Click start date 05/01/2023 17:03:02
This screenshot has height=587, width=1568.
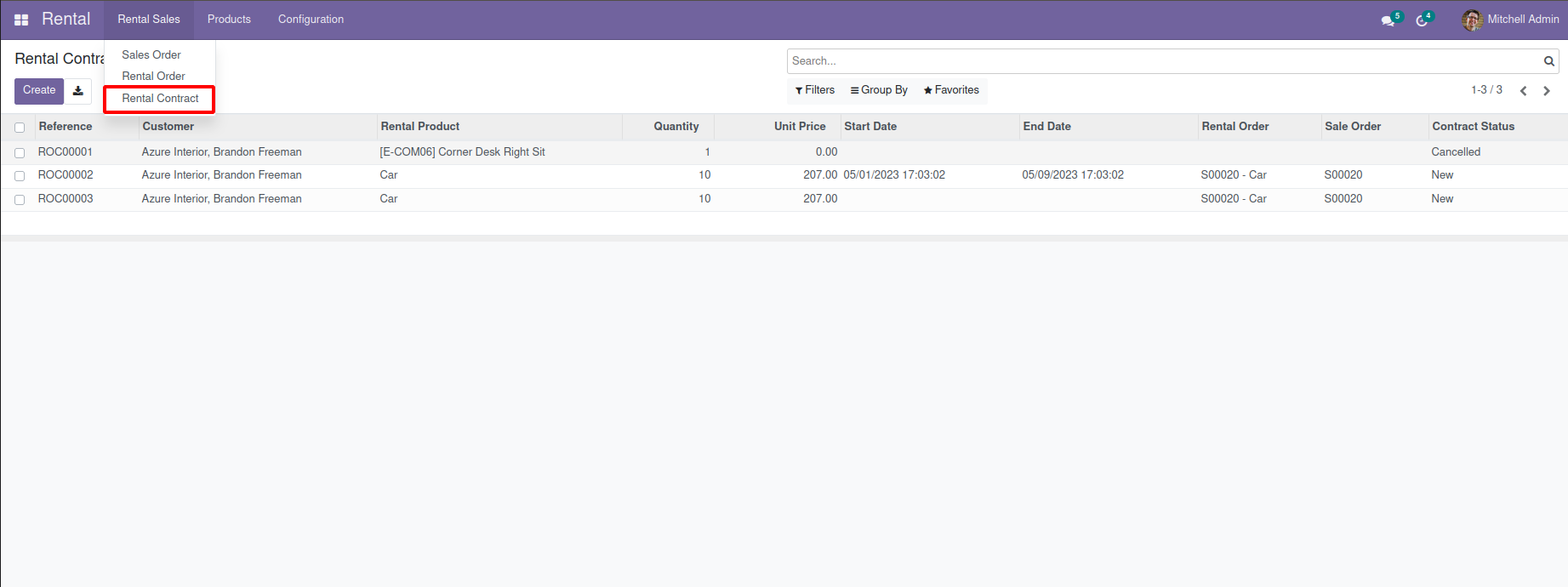(894, 175)
